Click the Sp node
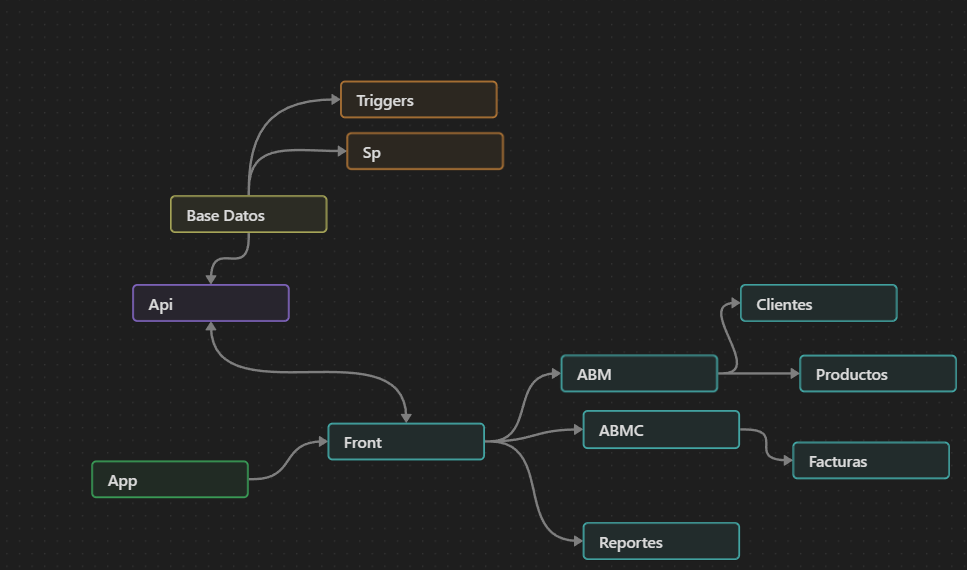 click(425, 152)
